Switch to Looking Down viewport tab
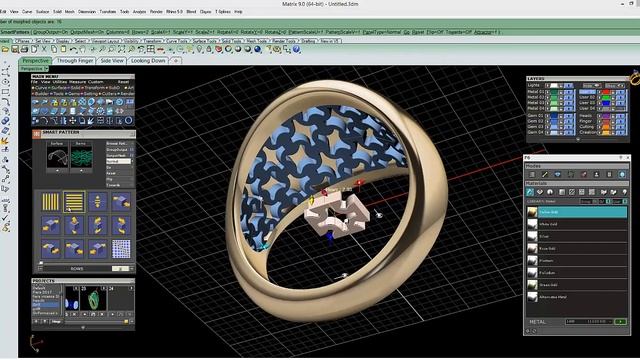 coord(148,60)
